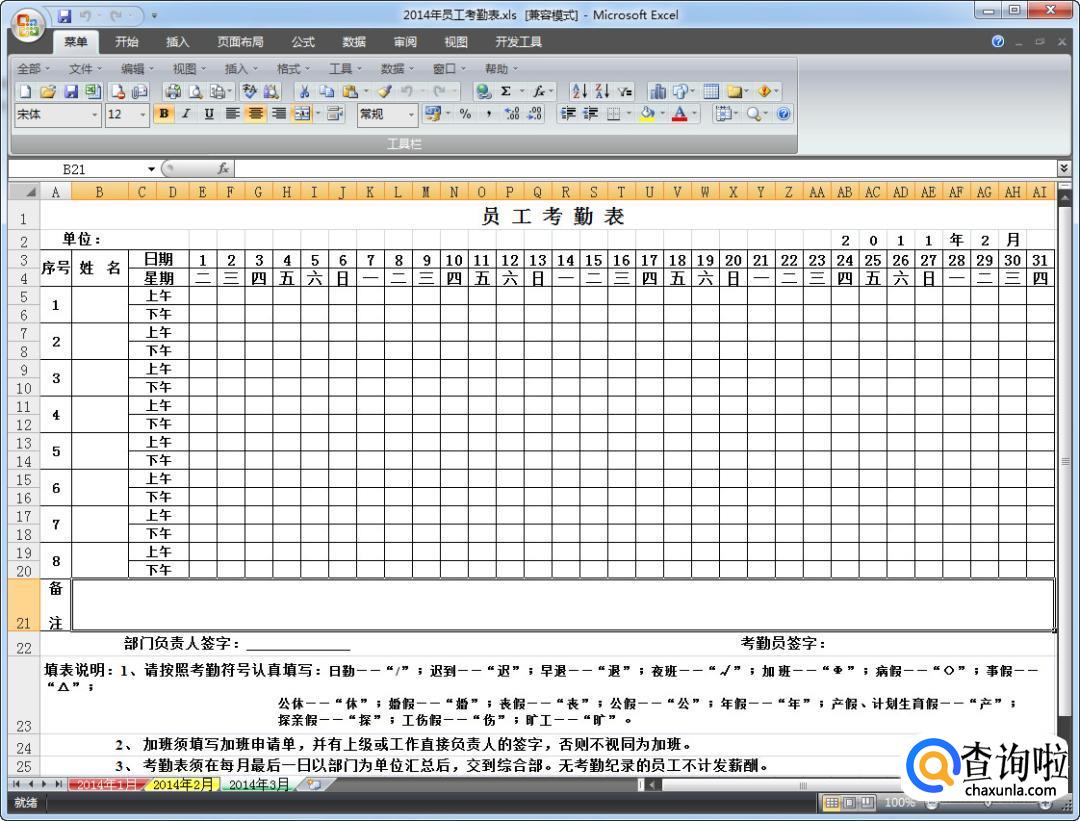Click the Increase Decimal icon

(513, 114)
